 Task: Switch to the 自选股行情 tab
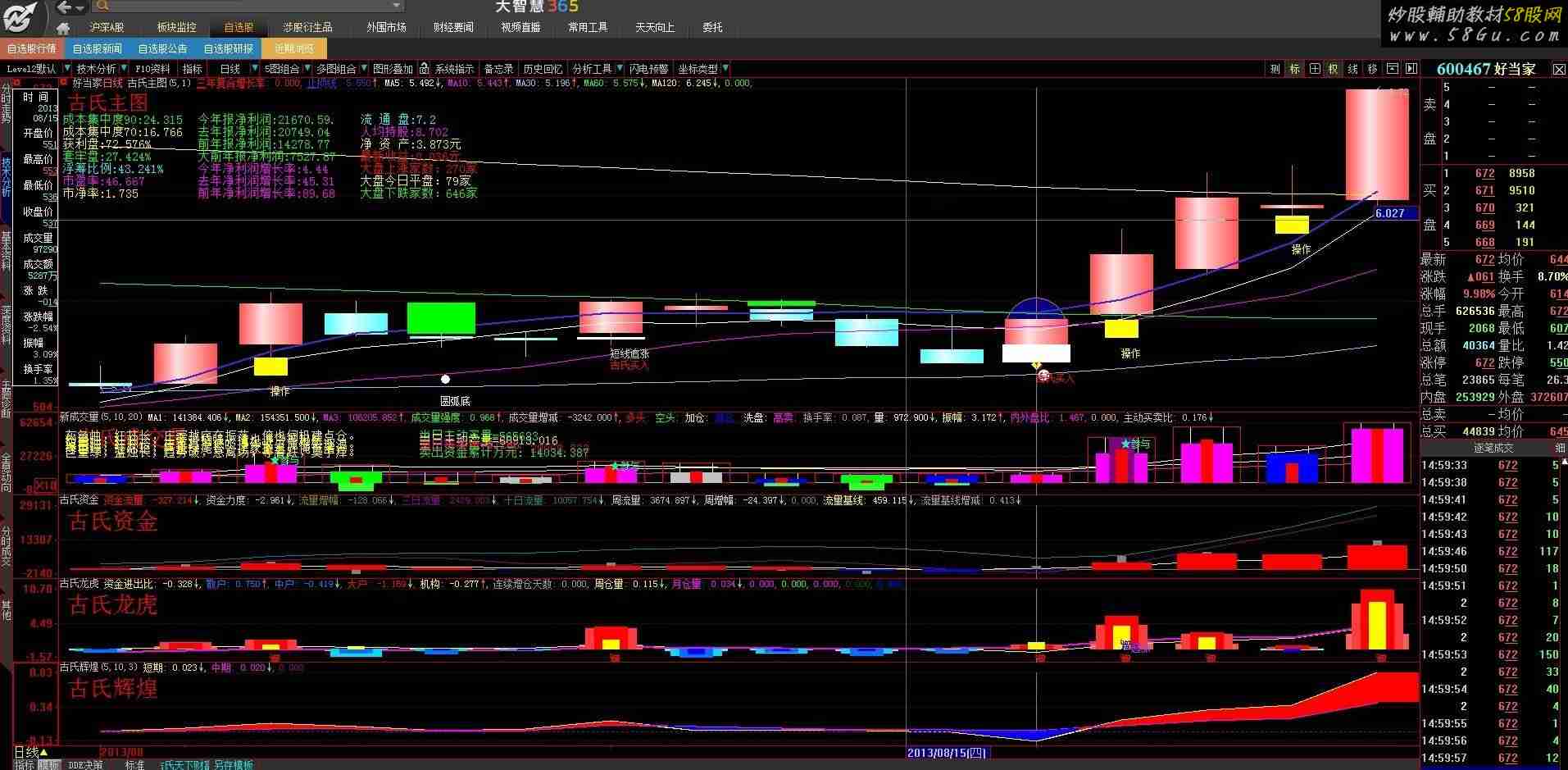pos(32,49)
